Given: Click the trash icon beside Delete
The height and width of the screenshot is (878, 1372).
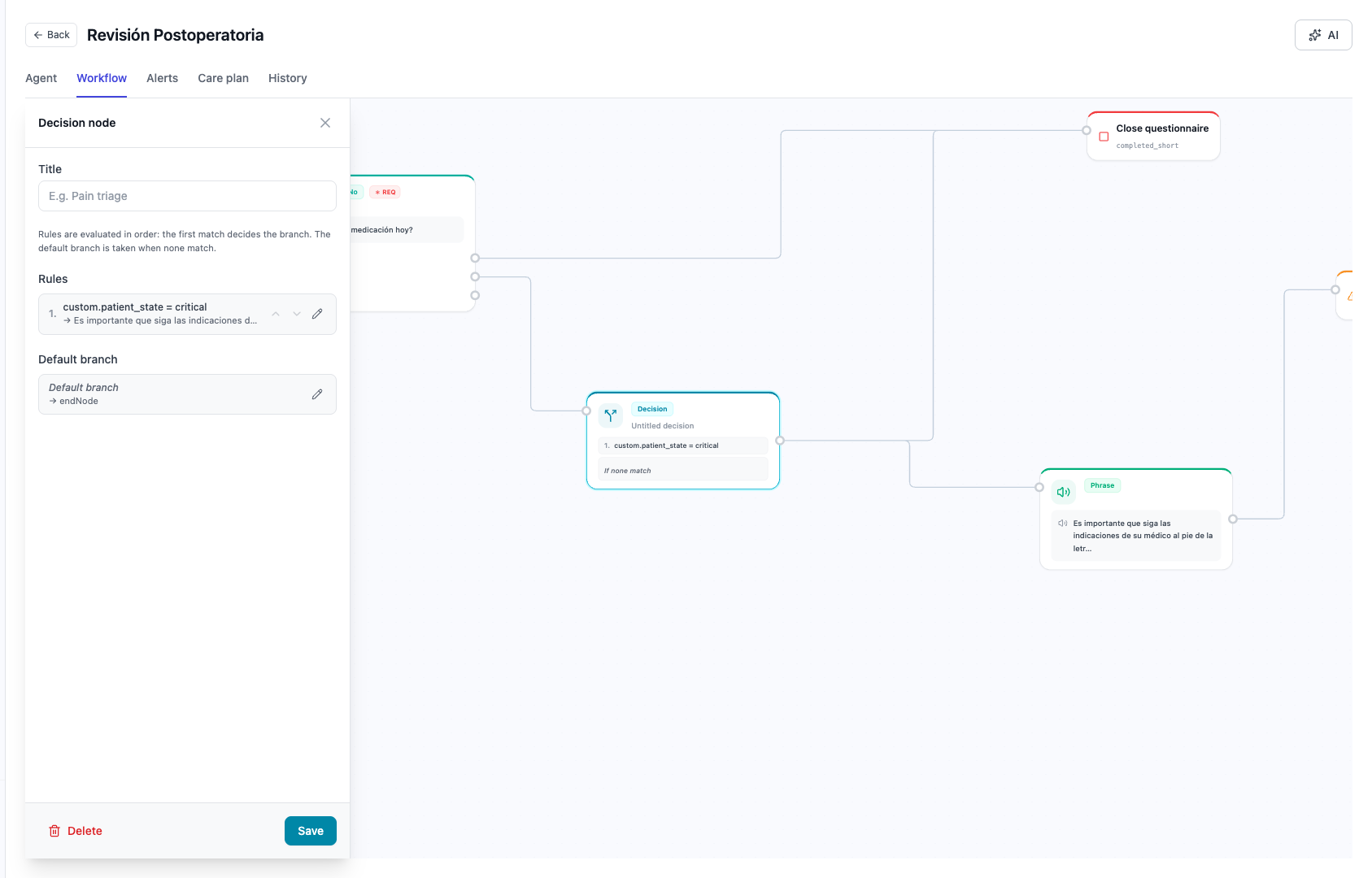Looking at the screenshot, I should [x=54, y=831].
